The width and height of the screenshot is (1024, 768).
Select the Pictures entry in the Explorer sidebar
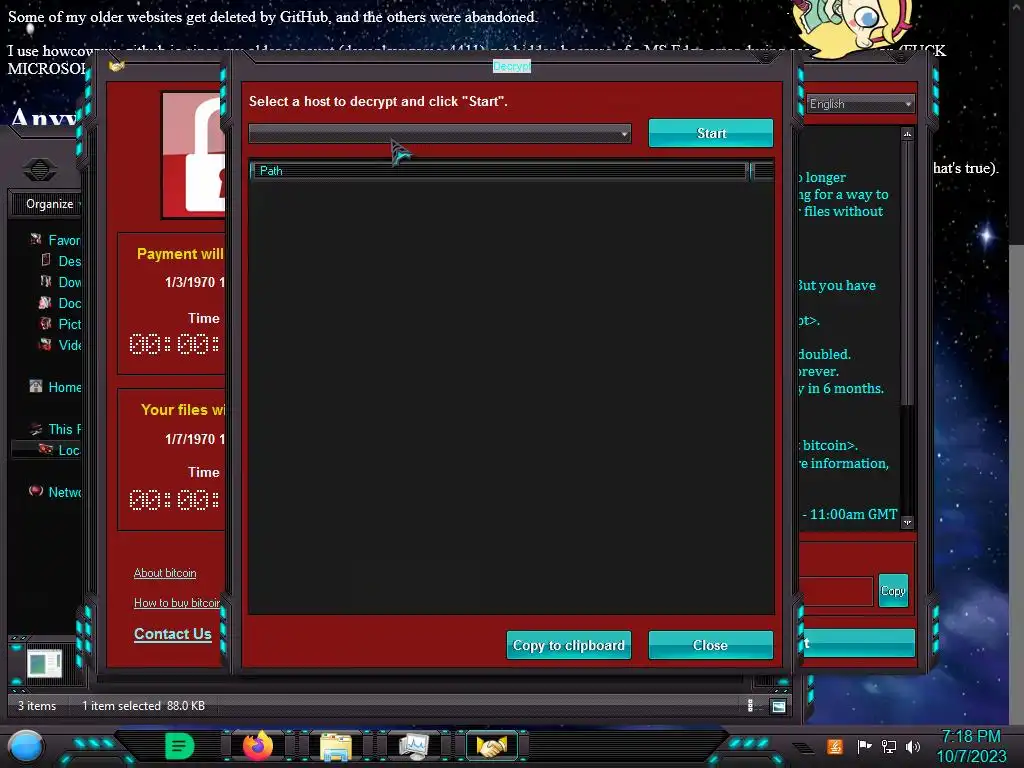69,324
